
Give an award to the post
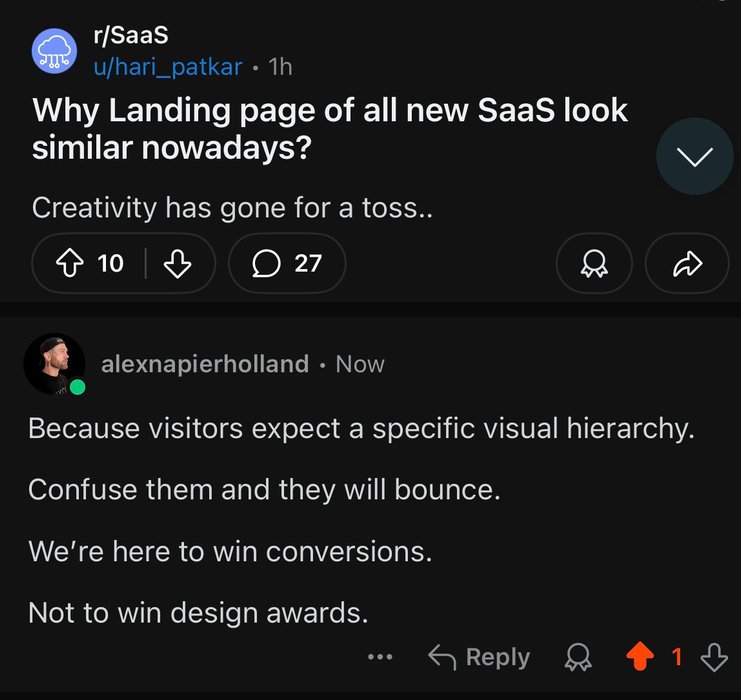pos(592,263)
